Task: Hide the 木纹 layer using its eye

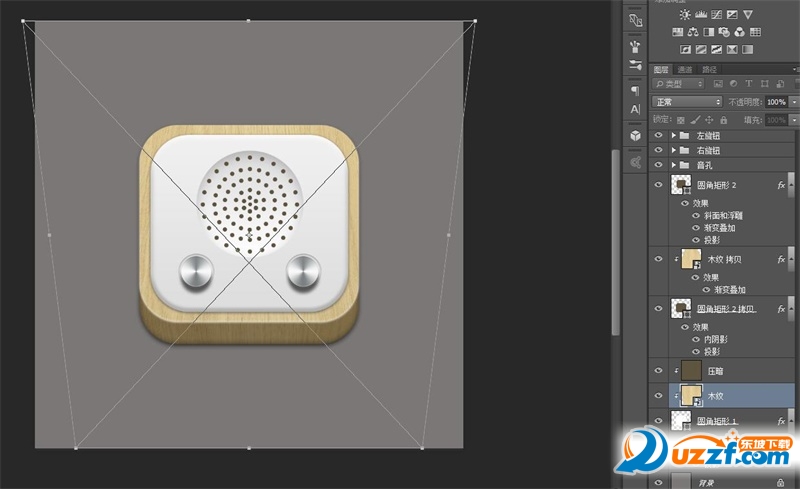Action: [658, 396]
